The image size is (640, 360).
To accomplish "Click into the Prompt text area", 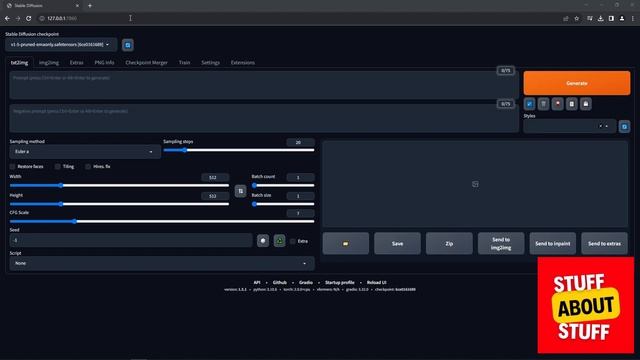I will coord(264,85).
